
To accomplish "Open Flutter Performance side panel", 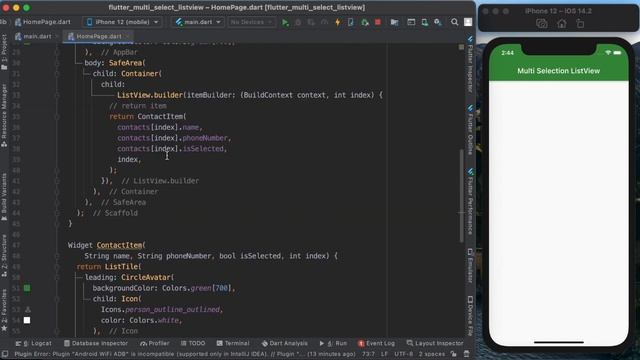I will pyautogui.click(x=470, y=201).
